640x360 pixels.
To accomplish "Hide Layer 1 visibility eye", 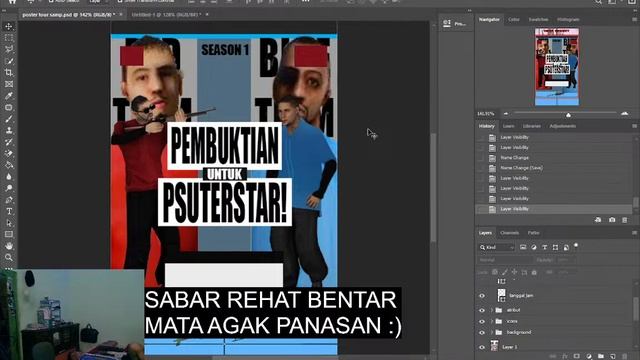I will (x=482, y=347).
